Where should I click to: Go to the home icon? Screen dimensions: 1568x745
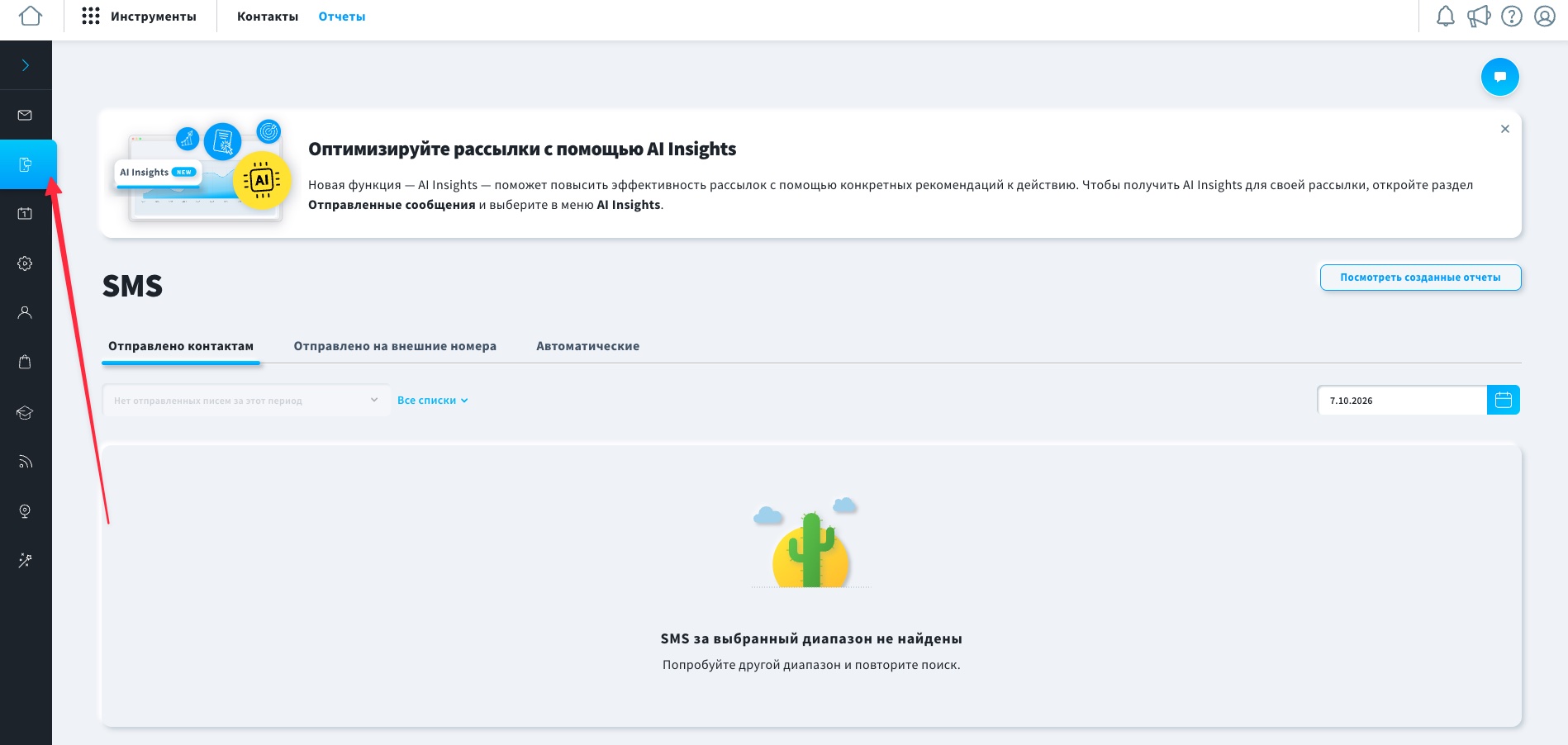tap(31, 16)
